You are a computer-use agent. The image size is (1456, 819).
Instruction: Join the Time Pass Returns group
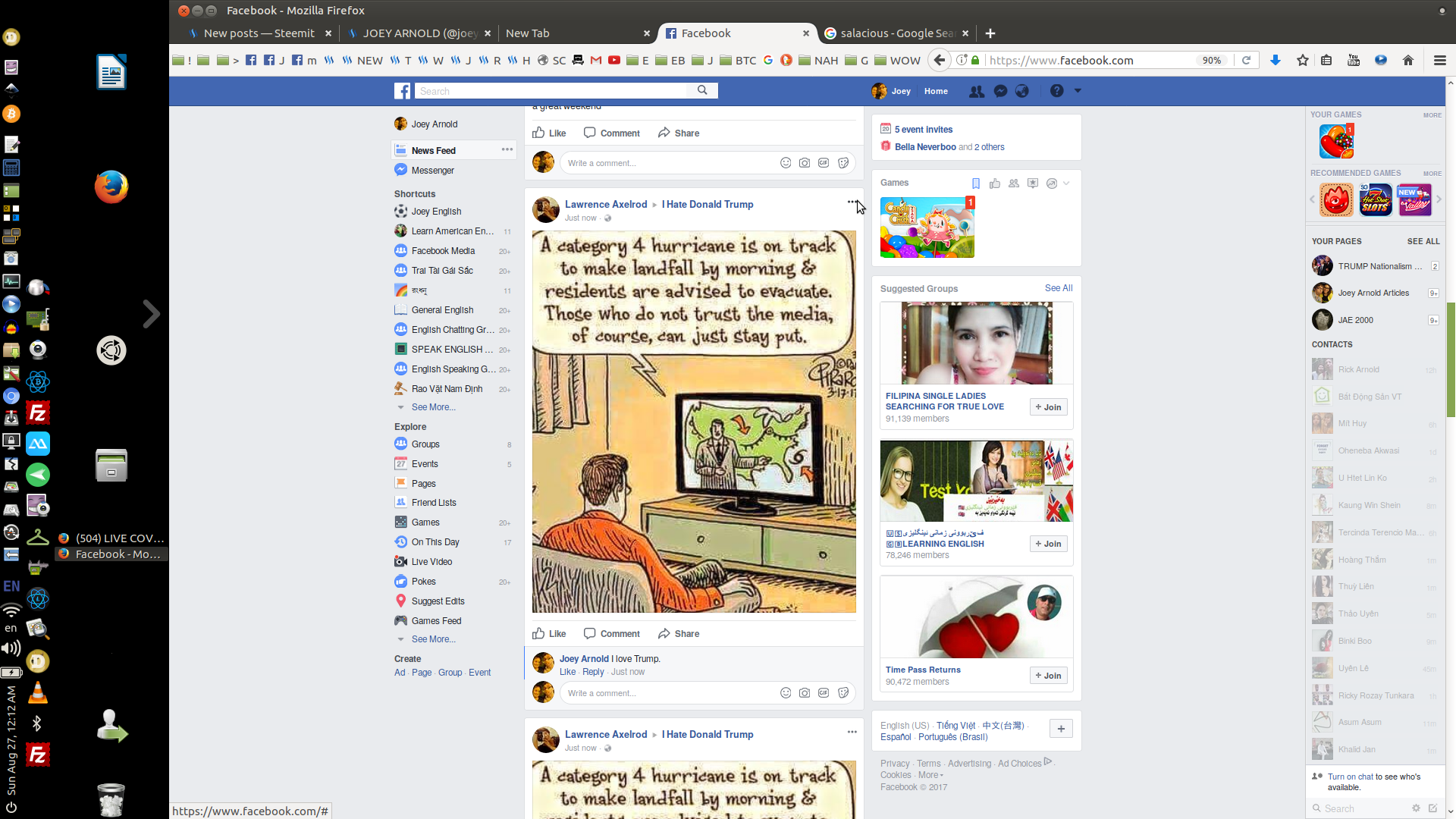click(1048, 676)
